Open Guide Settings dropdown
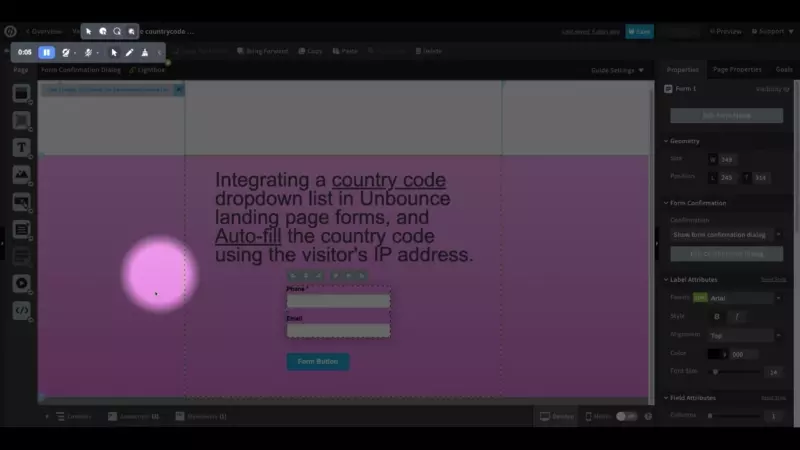Image resolution: width=800 pixels, height=450 pixels. point(617,70)
